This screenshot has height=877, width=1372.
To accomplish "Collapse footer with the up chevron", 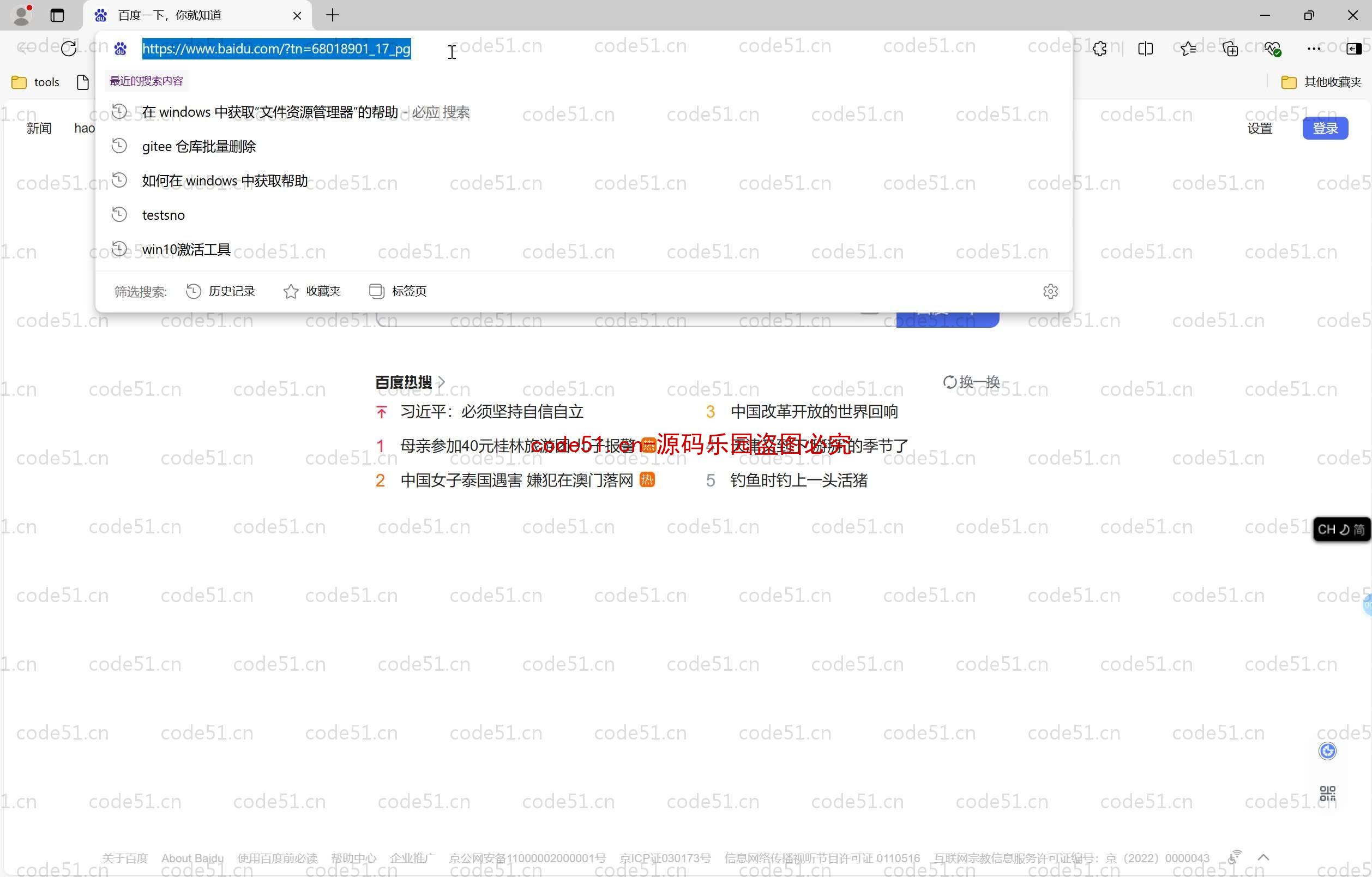I will click(x=1263, y=857).
